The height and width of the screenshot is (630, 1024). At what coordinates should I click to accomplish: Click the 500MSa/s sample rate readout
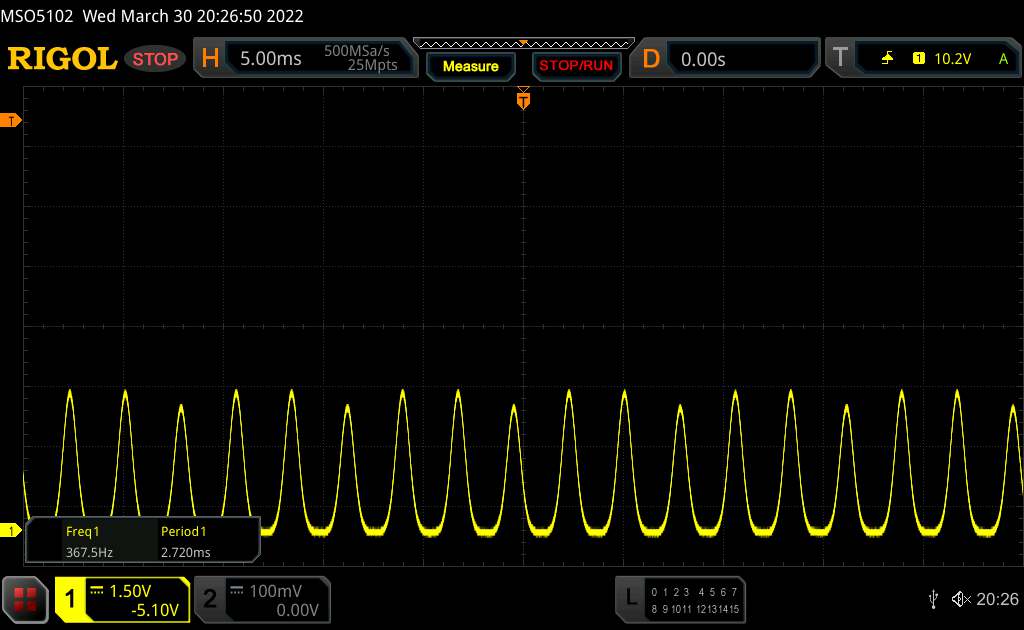(x=357, y=51)
